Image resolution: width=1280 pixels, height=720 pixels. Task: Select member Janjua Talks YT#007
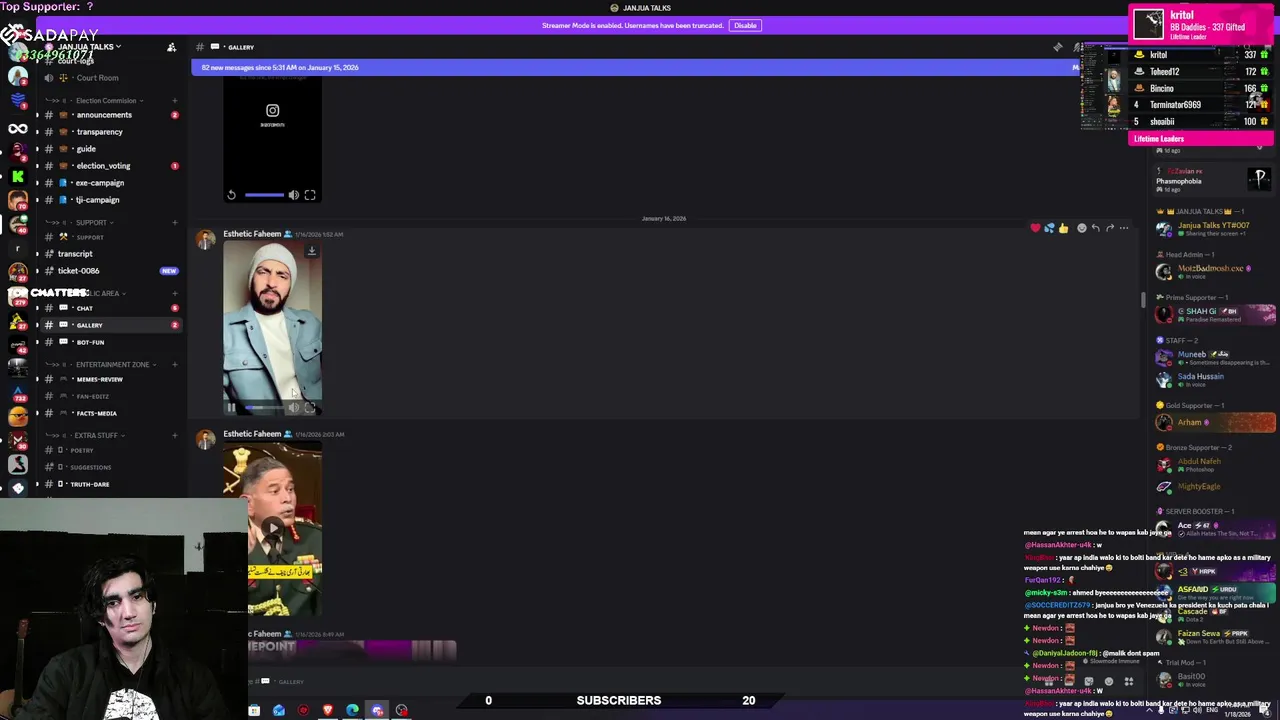point(1215,228)
